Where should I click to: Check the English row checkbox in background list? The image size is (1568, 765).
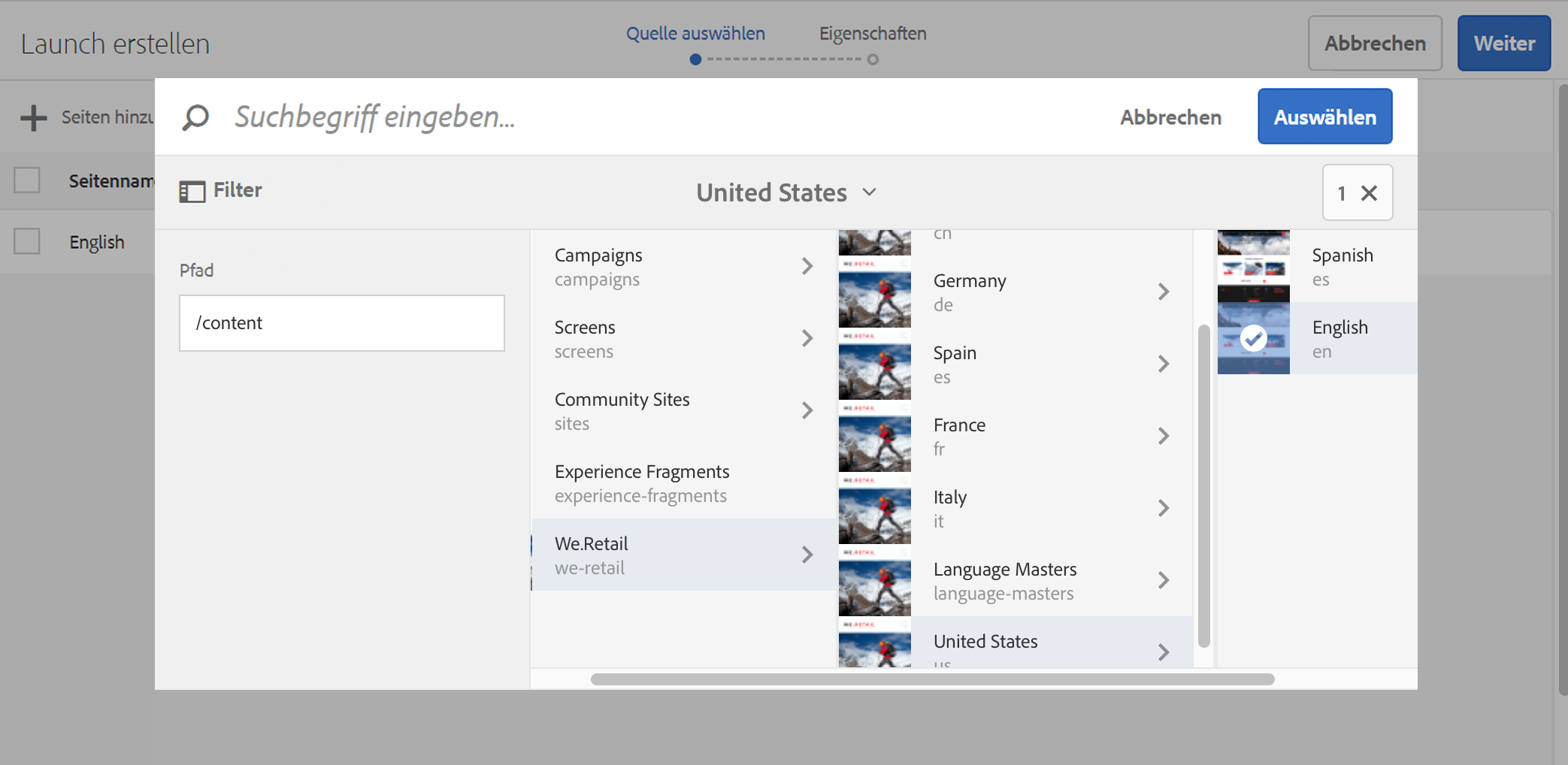[27, 241]
